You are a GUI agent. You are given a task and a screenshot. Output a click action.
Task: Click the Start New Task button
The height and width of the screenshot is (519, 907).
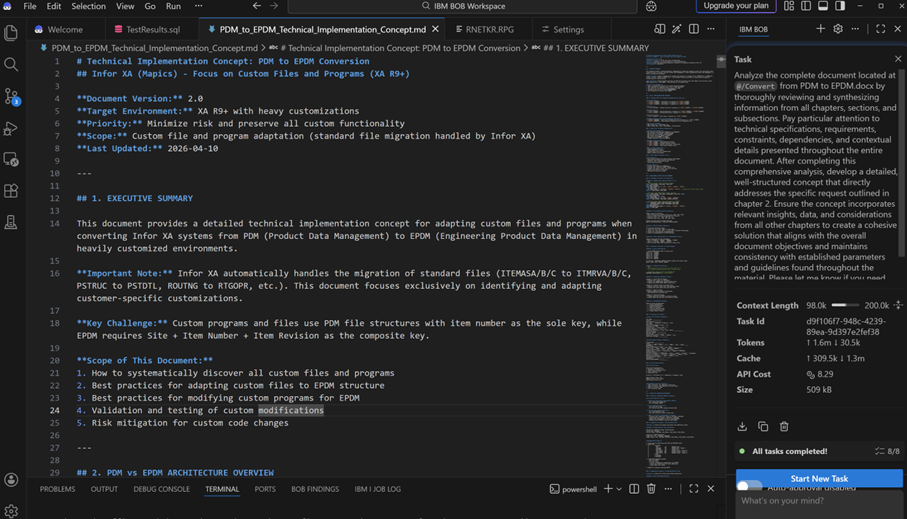coord(819,478)
